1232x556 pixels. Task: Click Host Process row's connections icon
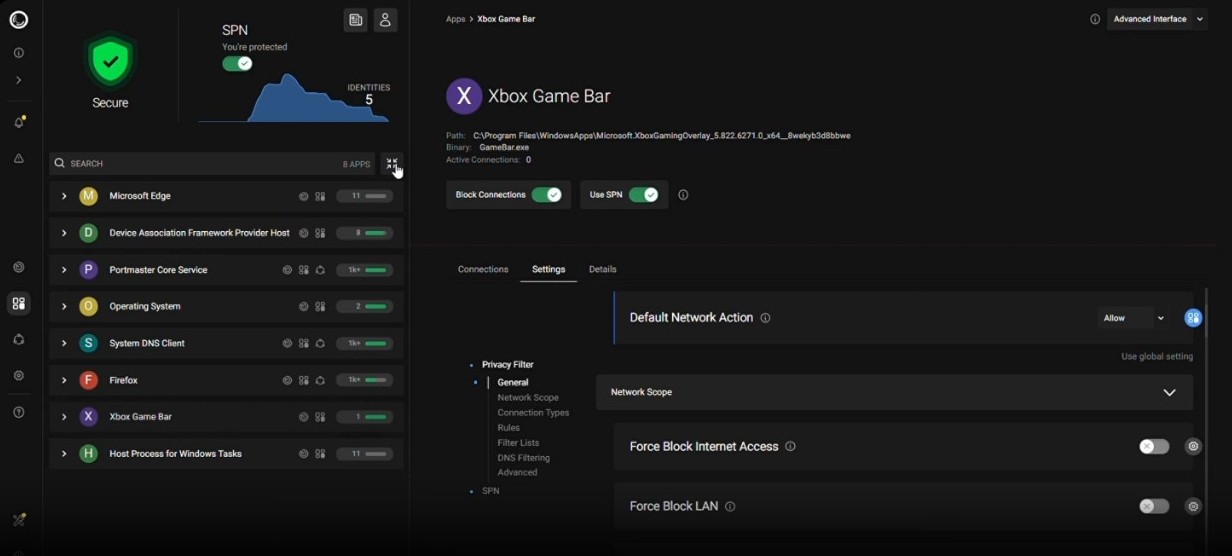click(x=303, y=454)
